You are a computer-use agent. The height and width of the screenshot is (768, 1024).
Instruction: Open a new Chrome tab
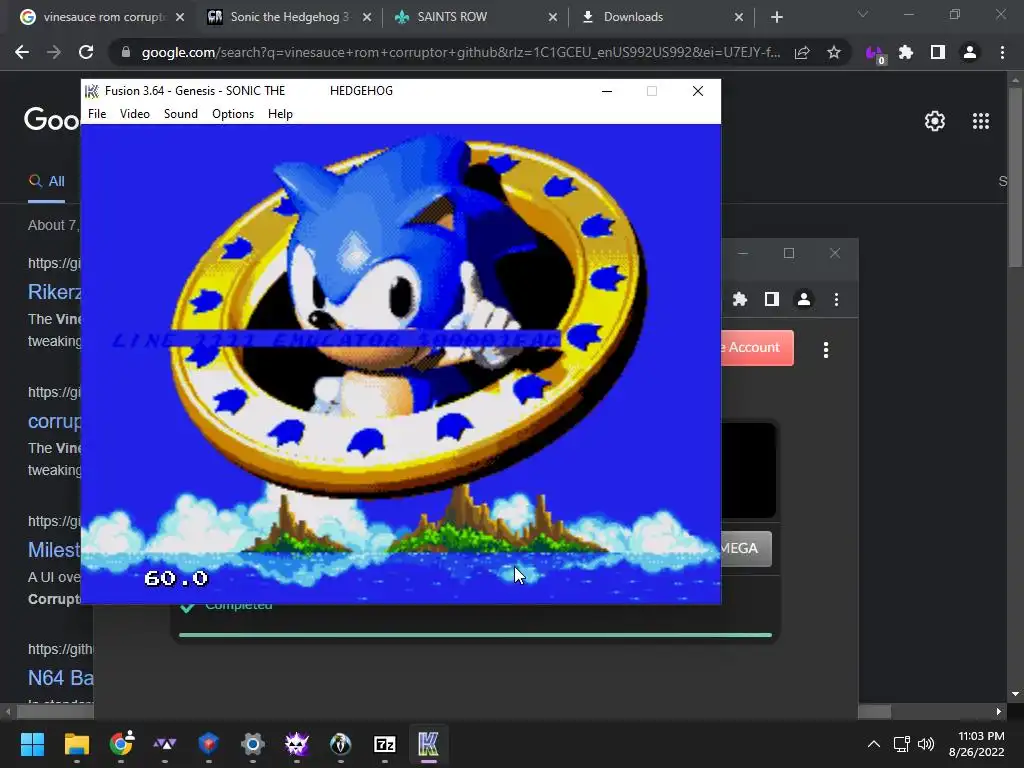[776, 17]
